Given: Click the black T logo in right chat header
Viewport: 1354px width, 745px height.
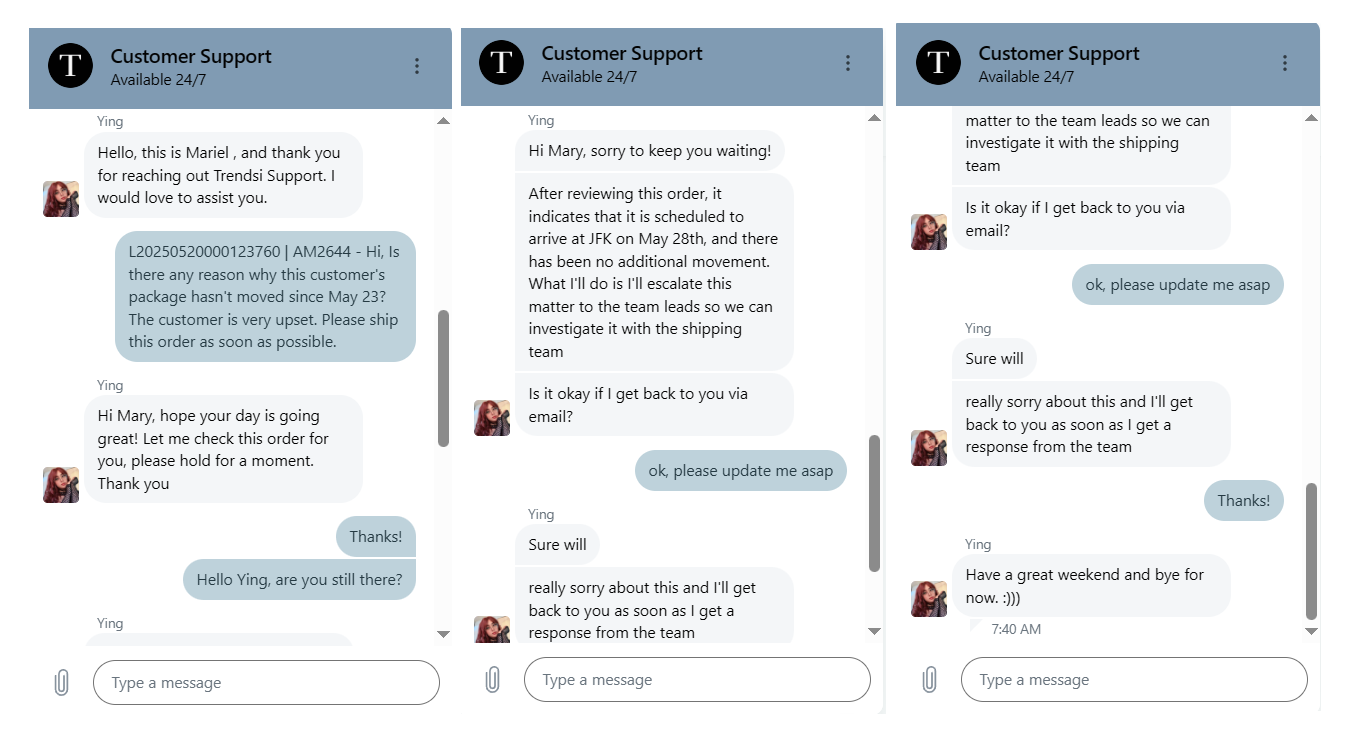Looking at the screenshot, I should tap(938, 63).
